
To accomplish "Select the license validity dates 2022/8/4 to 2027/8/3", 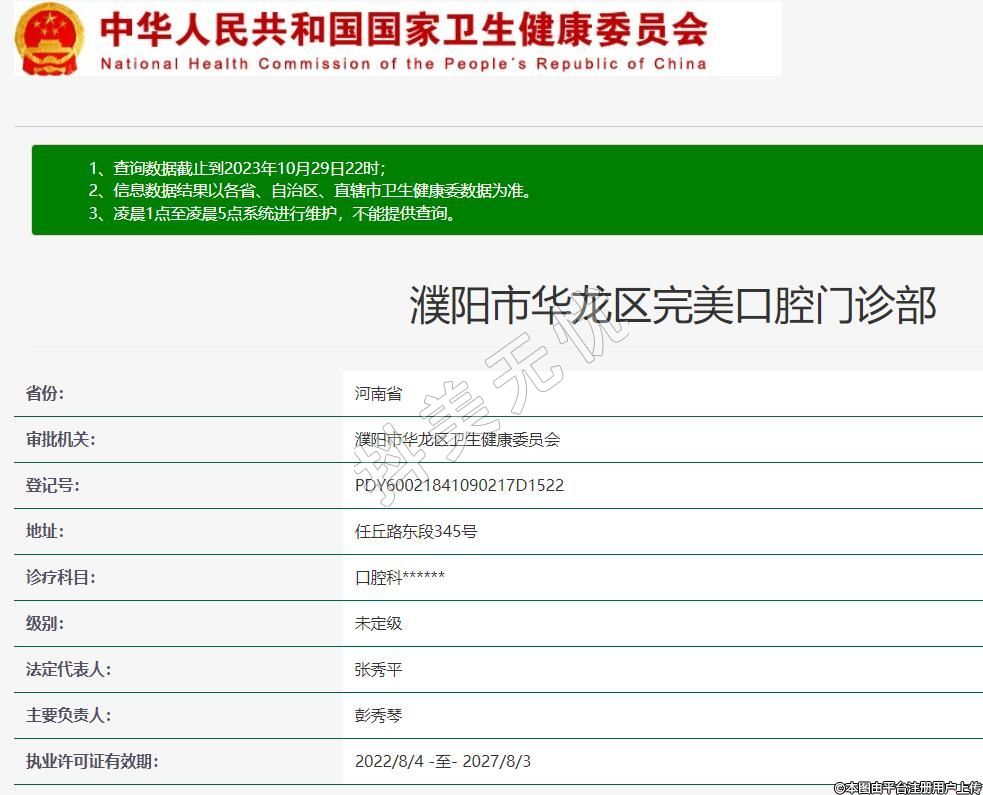I will click(x=442, y=761).
